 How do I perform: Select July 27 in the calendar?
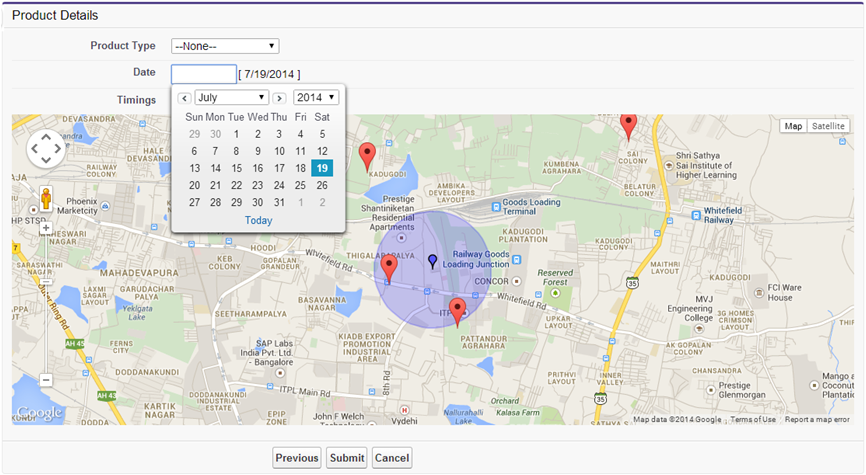(x=194, y=203)
